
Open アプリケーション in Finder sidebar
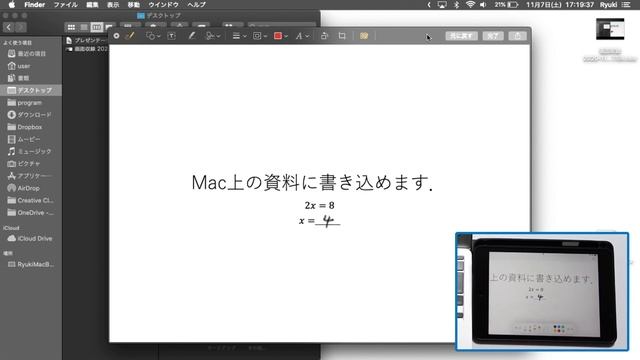tap(30, 176)
